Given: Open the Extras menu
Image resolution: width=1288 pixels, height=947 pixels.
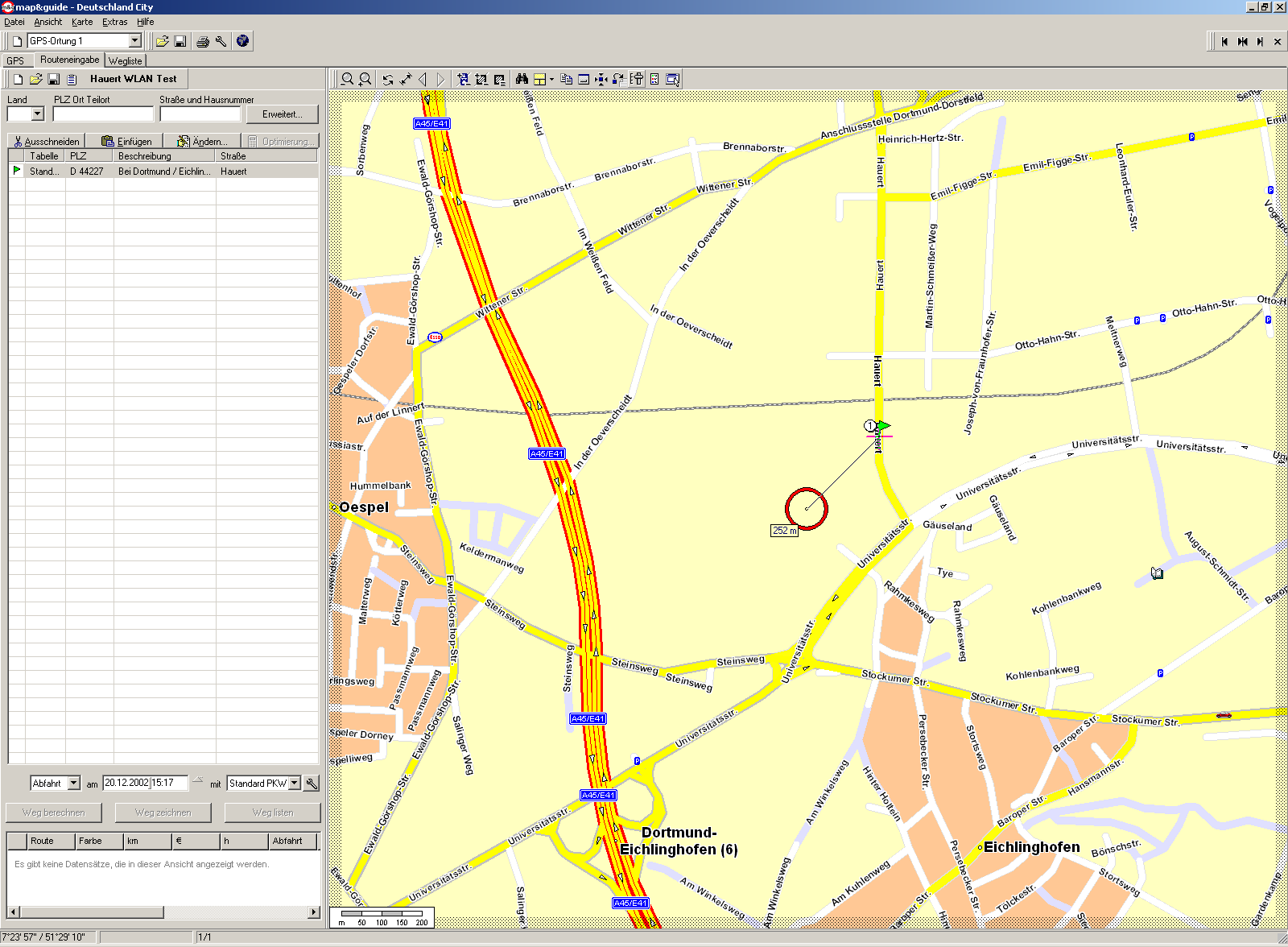Looking at the screenshot, I should [x=115, y=22].
